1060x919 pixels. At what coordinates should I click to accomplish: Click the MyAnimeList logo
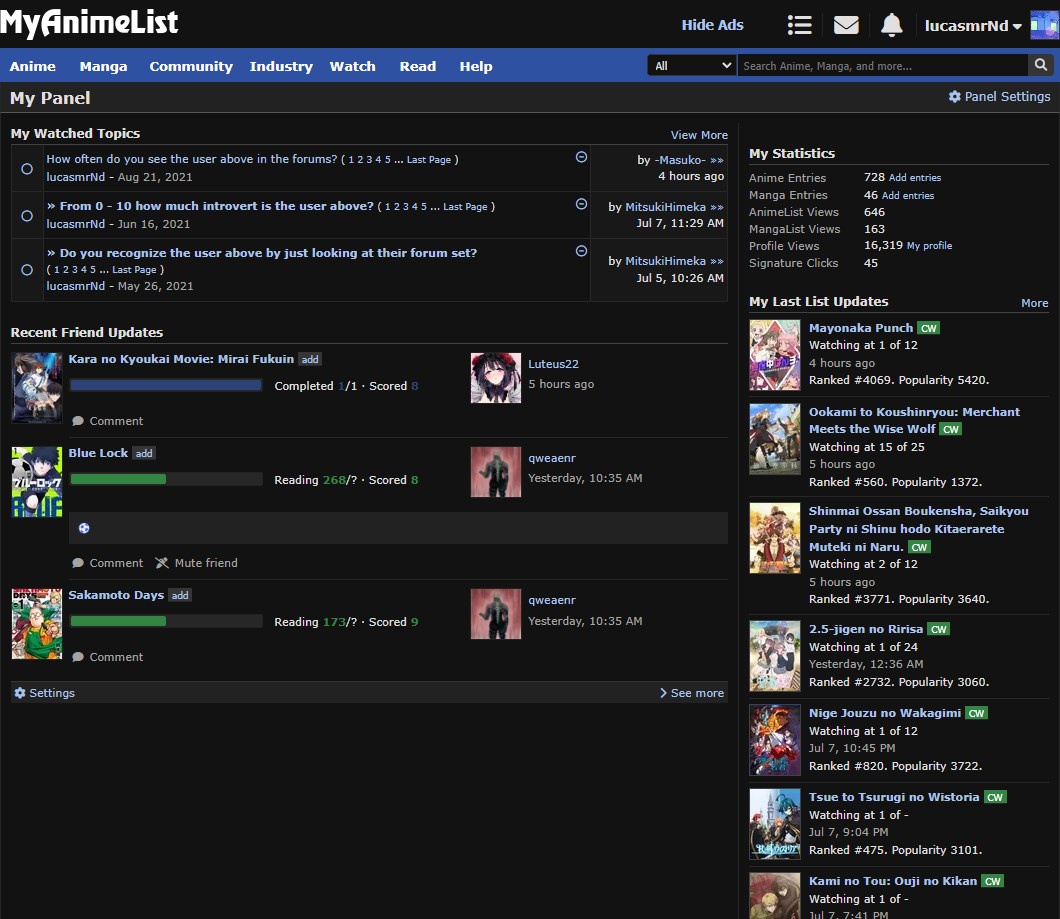[89, 22]
